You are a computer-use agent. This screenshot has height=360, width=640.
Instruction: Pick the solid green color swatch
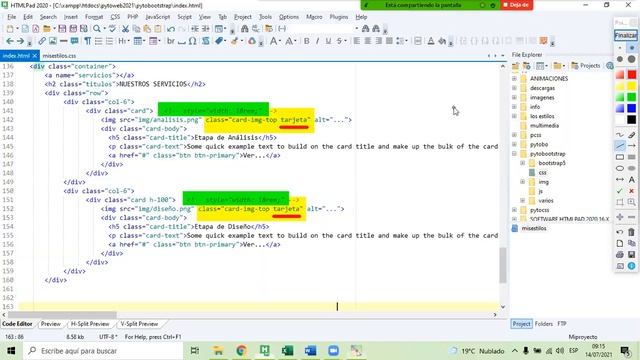632,97
